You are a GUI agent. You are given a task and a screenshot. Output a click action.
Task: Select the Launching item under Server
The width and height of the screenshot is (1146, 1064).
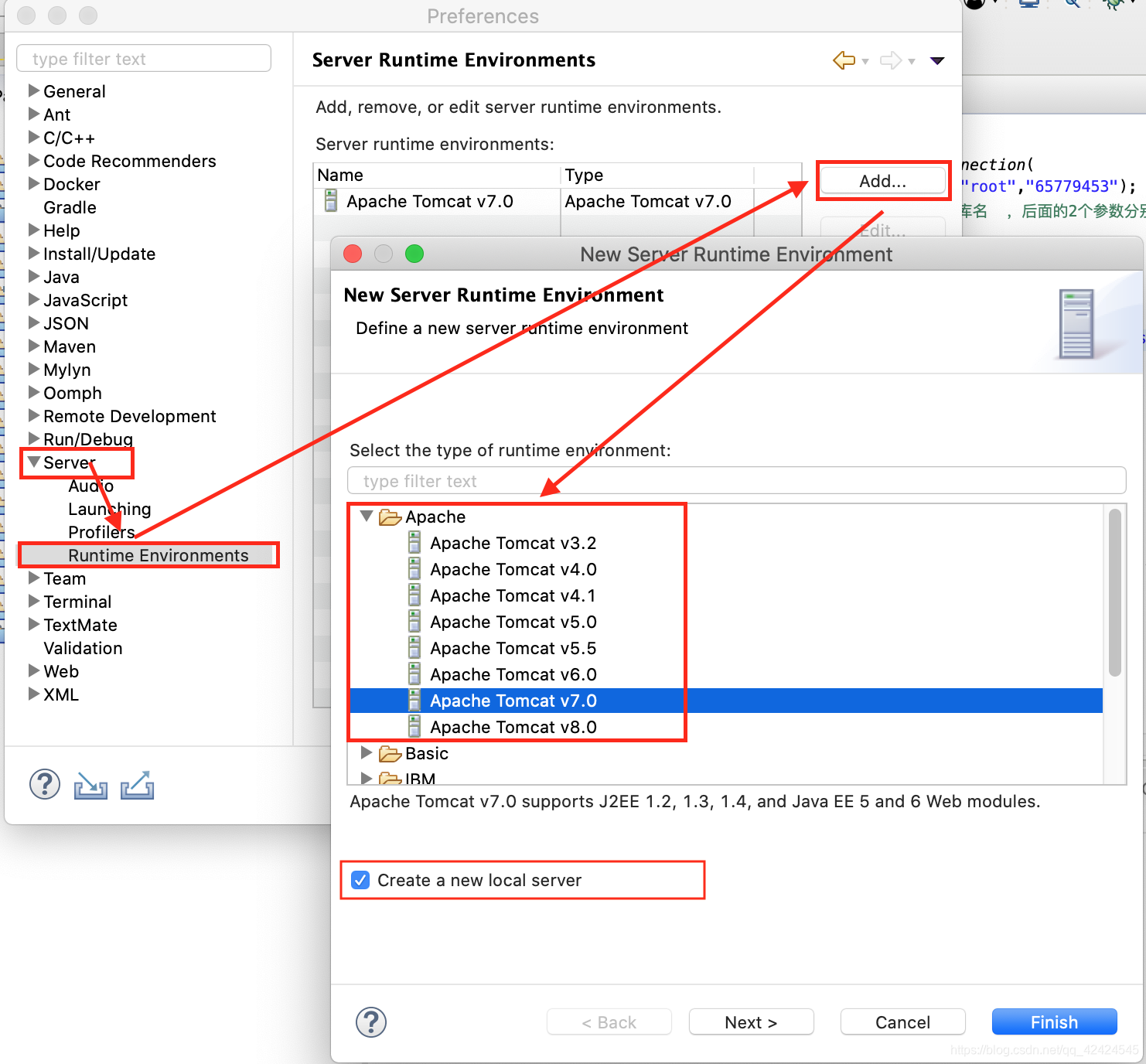110,509
